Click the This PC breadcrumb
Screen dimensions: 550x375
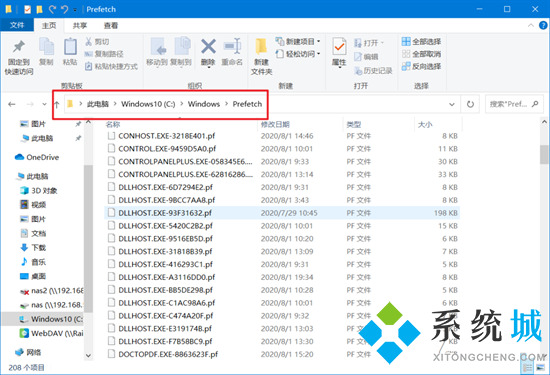(98, 104)
